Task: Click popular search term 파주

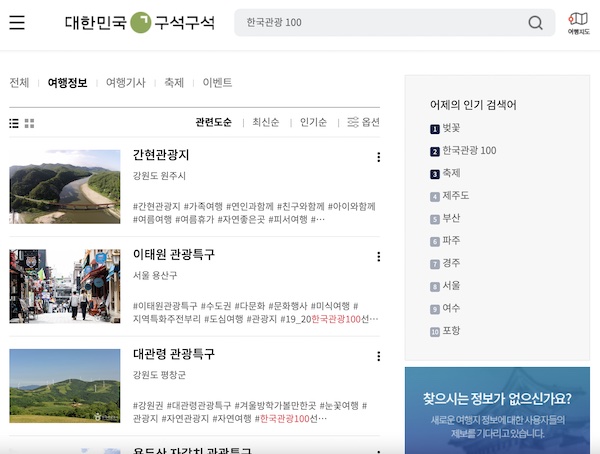Action: tap(451, 240)
